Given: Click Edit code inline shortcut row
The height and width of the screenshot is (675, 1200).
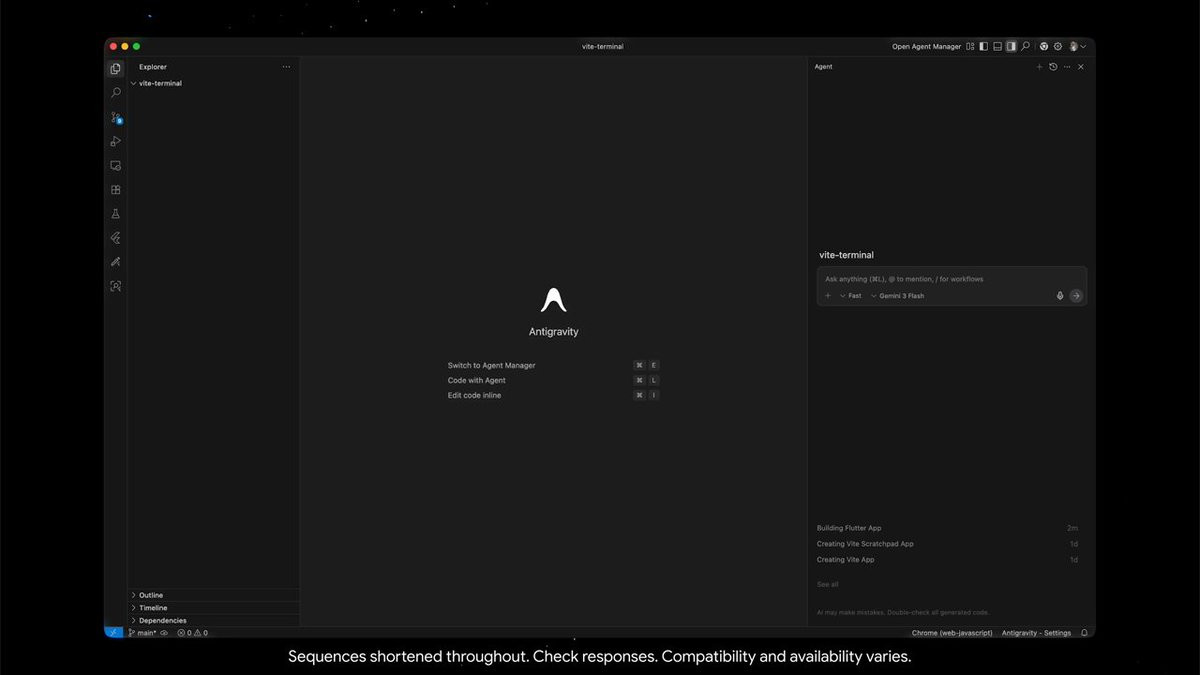Looking at the screenshot, I should click(x=553, y=395).
